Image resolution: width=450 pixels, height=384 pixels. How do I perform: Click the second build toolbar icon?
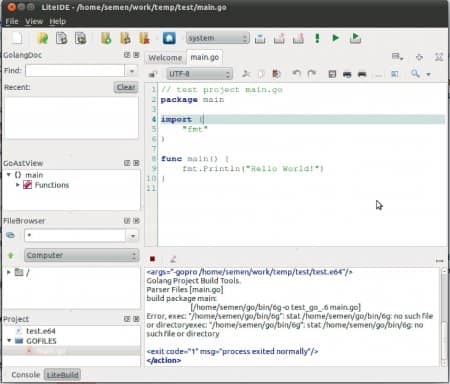coord(279,38)
